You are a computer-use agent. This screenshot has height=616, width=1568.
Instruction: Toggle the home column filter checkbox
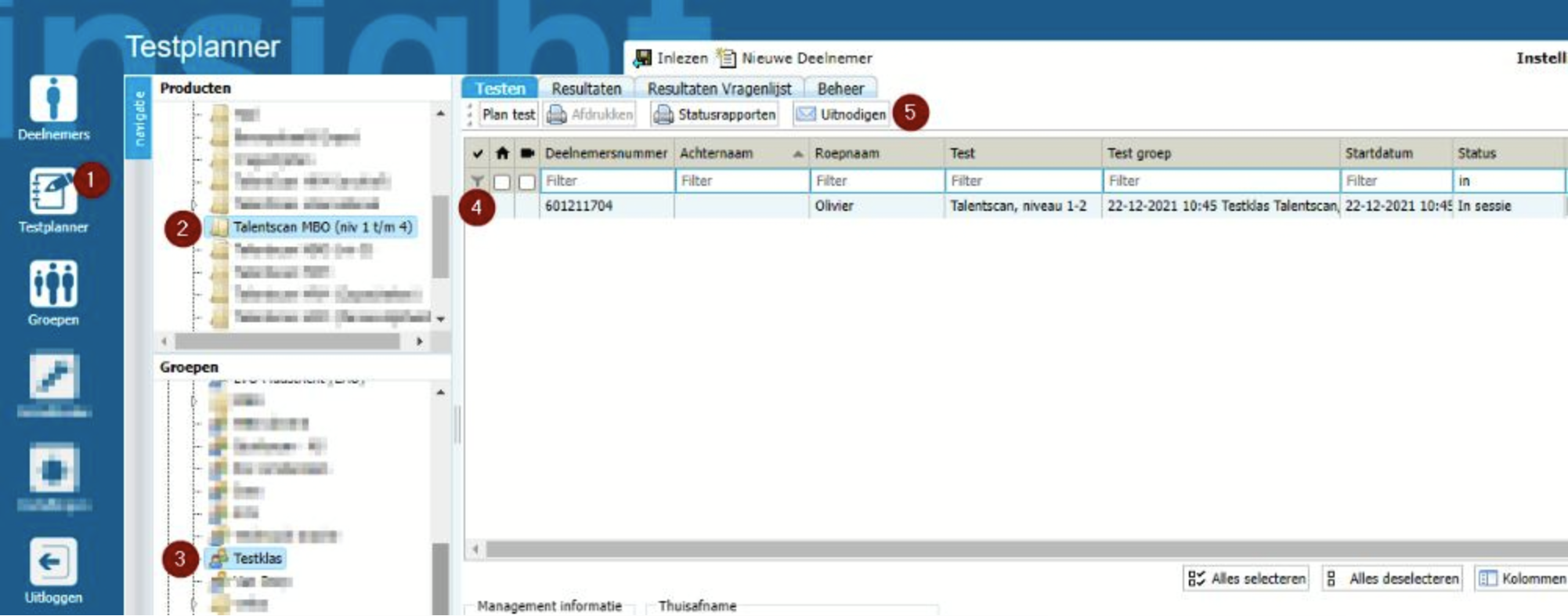(x=502, y=182)
